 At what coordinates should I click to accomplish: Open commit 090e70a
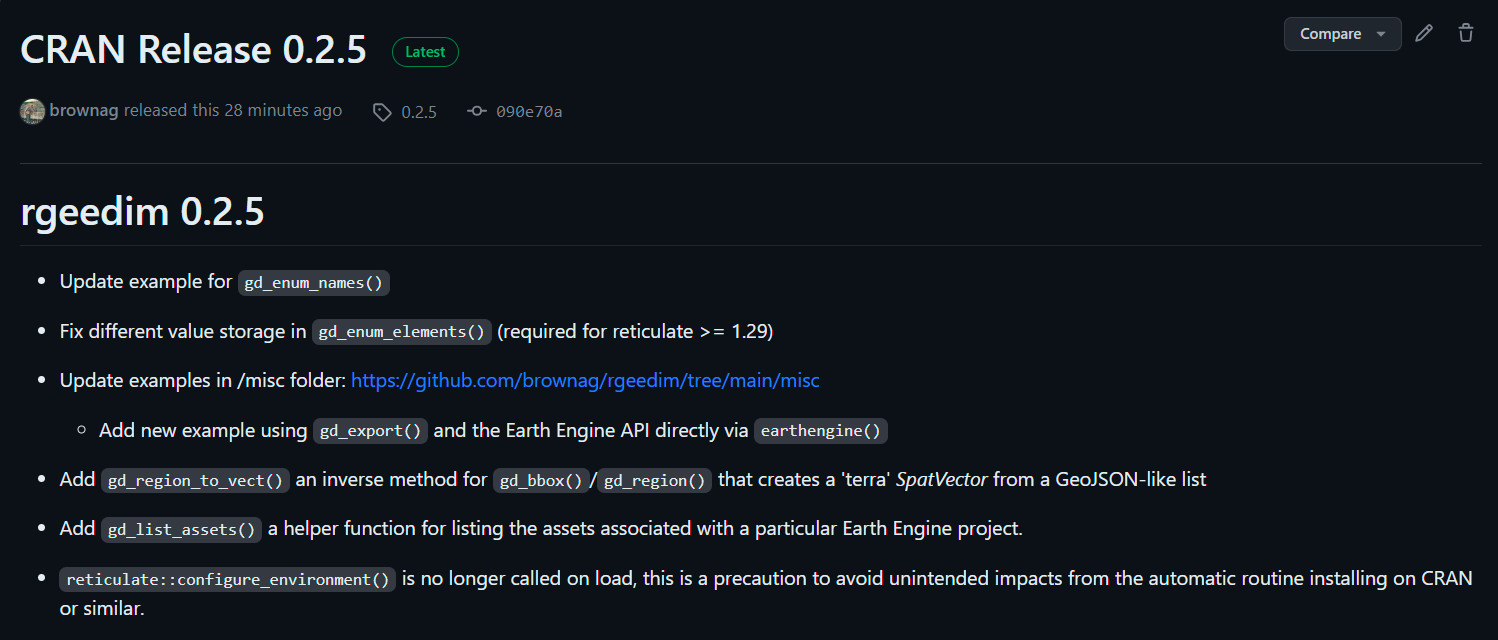pyautogui.click(x=529, y=112)
